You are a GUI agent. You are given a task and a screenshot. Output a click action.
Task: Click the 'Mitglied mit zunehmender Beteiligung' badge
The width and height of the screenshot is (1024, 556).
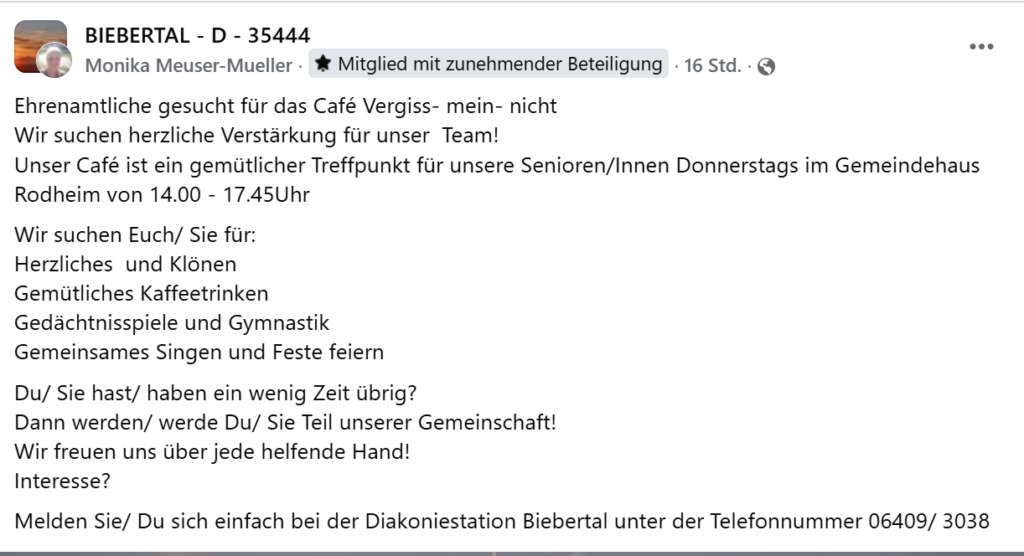pos(499,64)
